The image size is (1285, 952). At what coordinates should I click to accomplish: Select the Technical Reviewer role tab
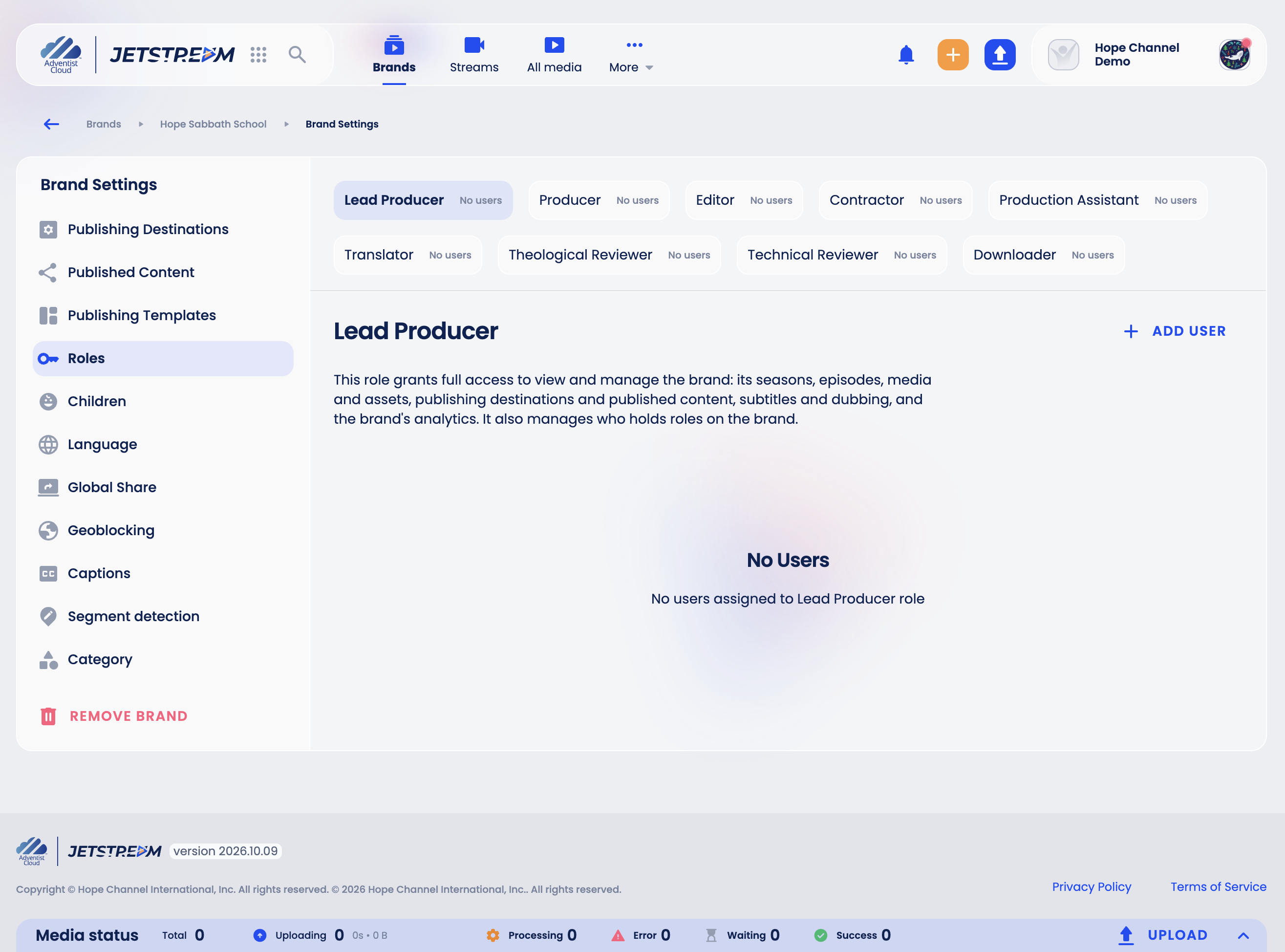click(841, 255)
